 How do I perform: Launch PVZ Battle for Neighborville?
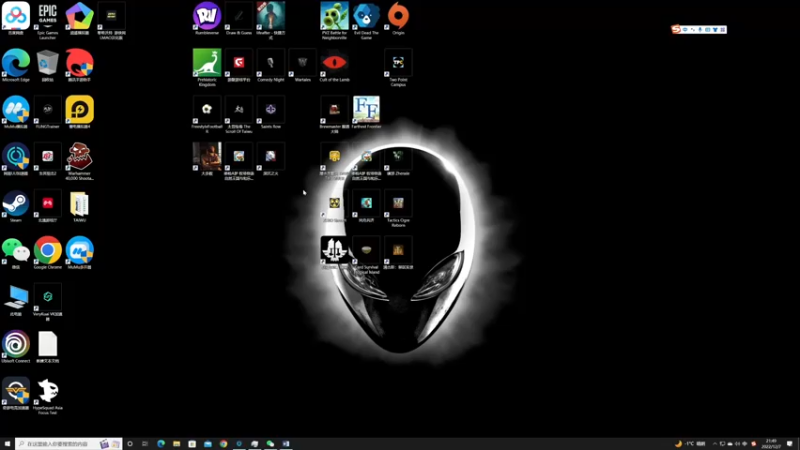click(x=334, y=20)
